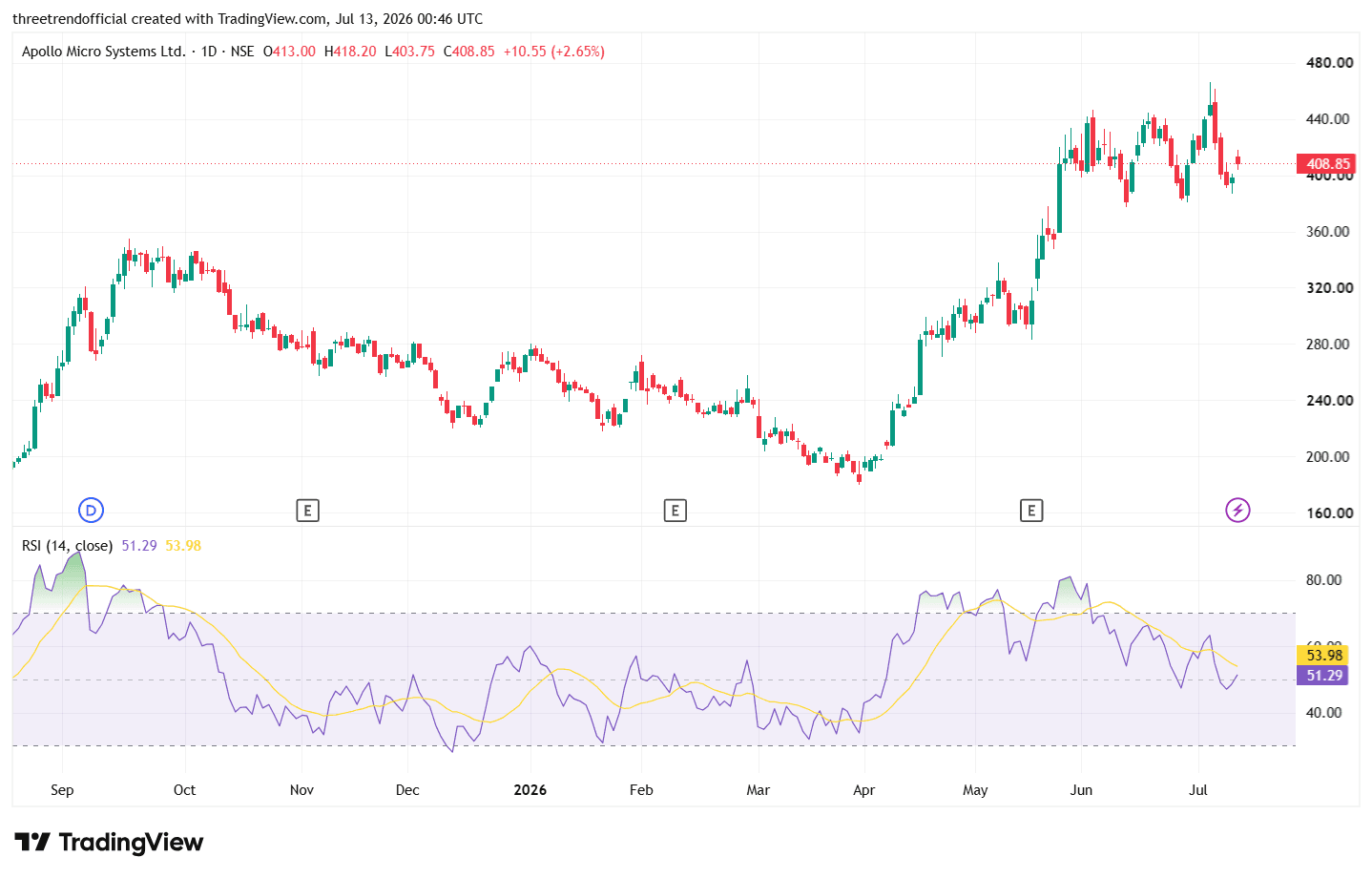Image resolution: width=1372 pixels, height=878 pixels.
Task: Click the "threetrendofficial created with TradingView.com" caption
Action: tap(170, 19)
